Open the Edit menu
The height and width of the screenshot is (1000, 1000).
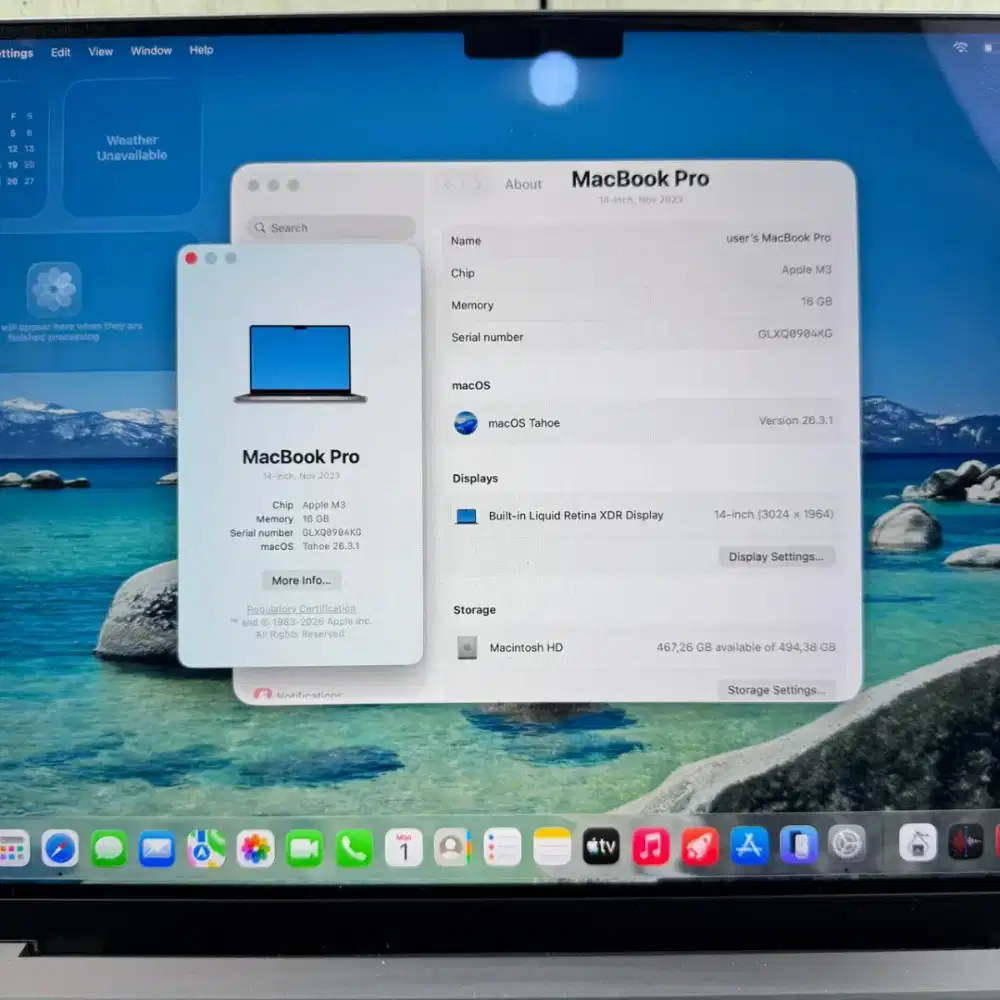(61, 52)
